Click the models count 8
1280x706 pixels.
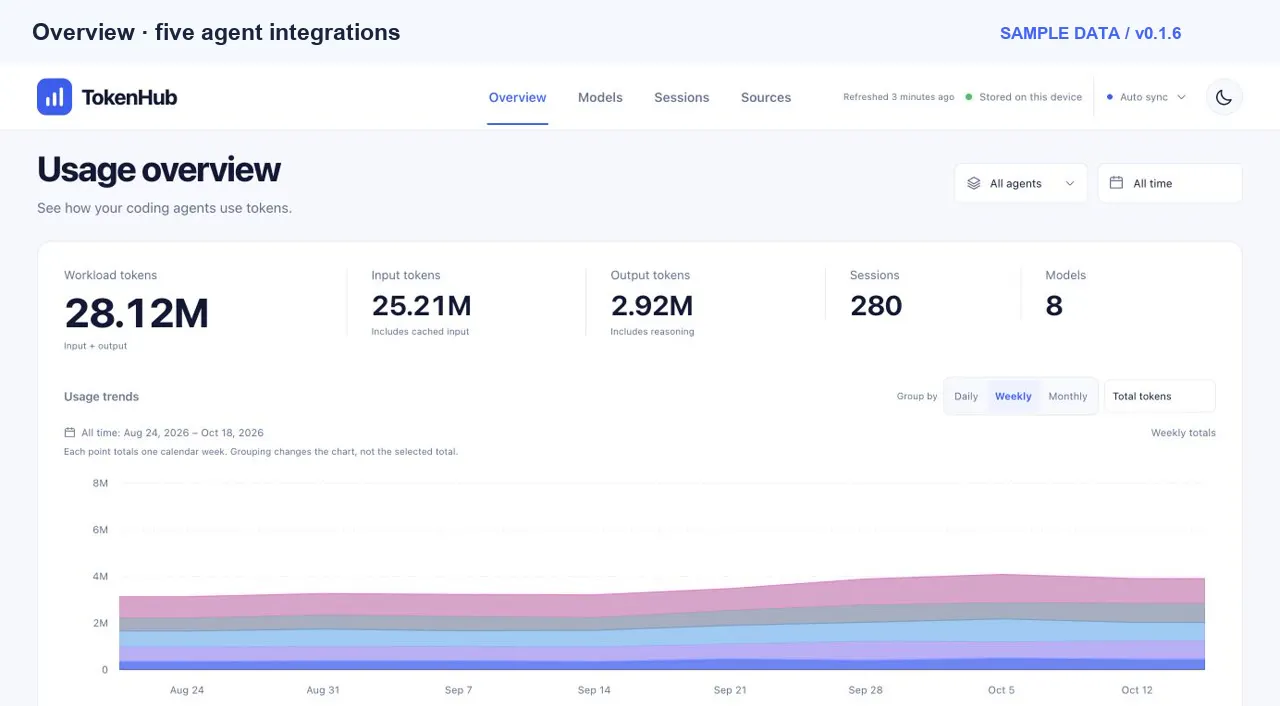(x=1054, y=306)
